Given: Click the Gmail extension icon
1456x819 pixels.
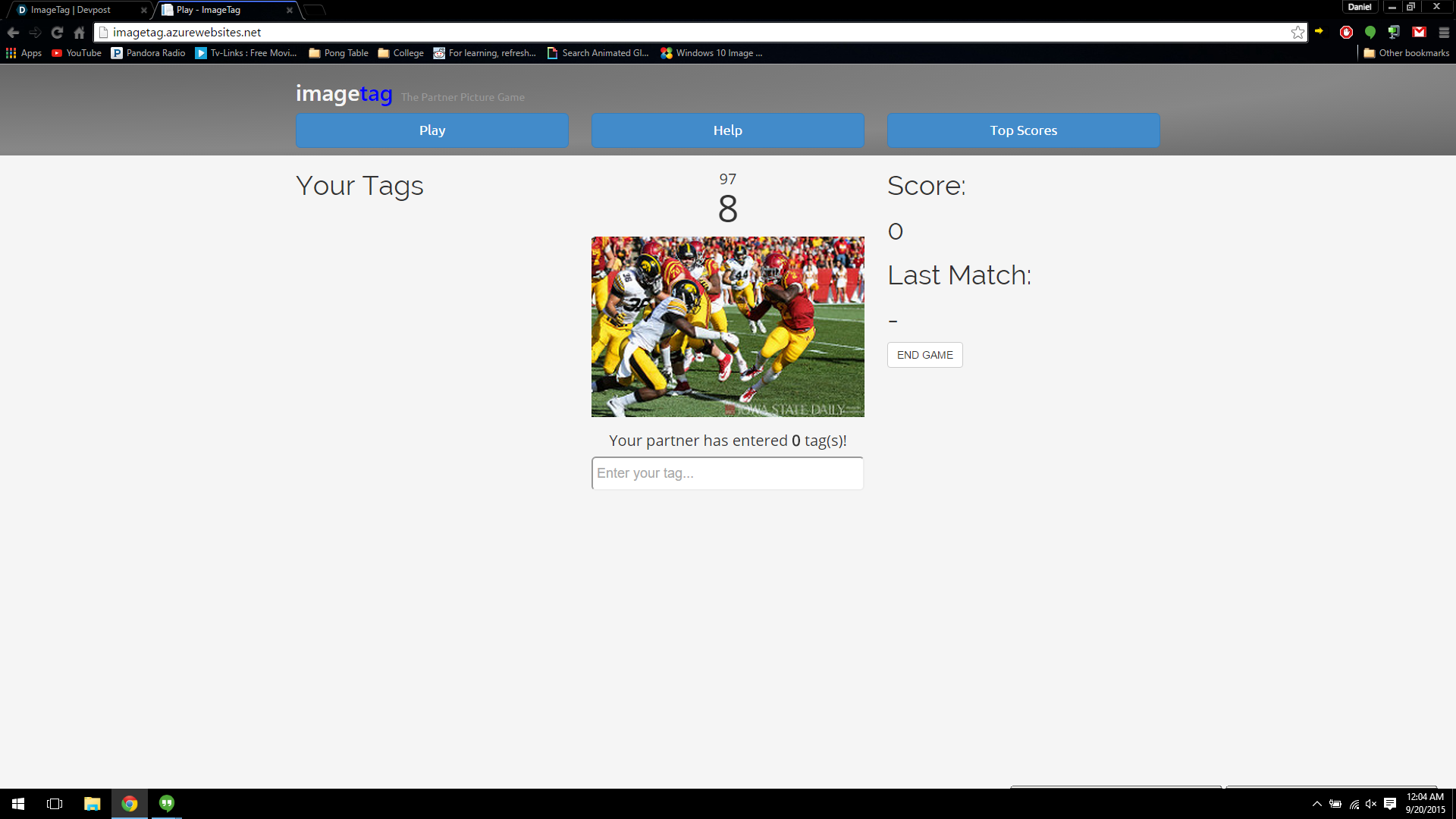Looking at the screenshot, I should (1419, 33).
